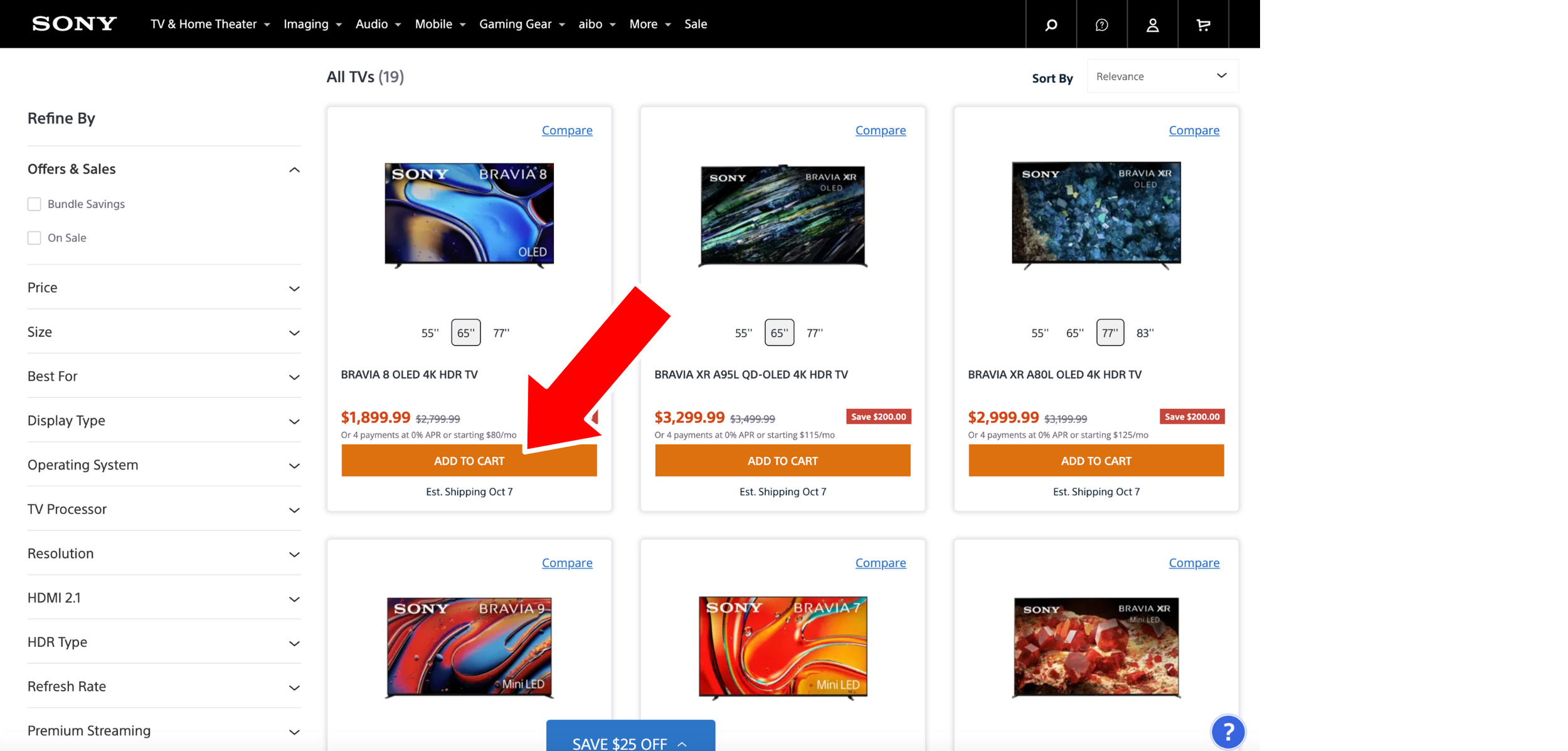1568x751 pixels.
Task: Collapse the Offers & Sales filter section
Action: [164, 169]
